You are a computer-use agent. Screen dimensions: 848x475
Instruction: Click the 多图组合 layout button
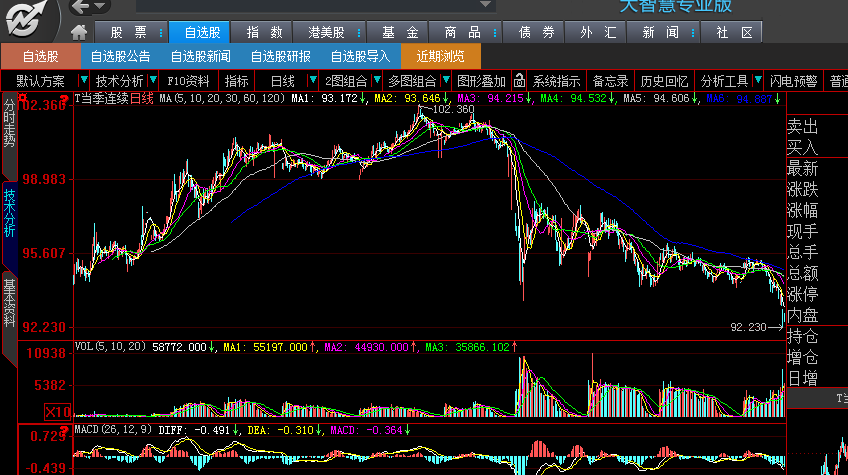pyautogui.click(x=412, y=81)
